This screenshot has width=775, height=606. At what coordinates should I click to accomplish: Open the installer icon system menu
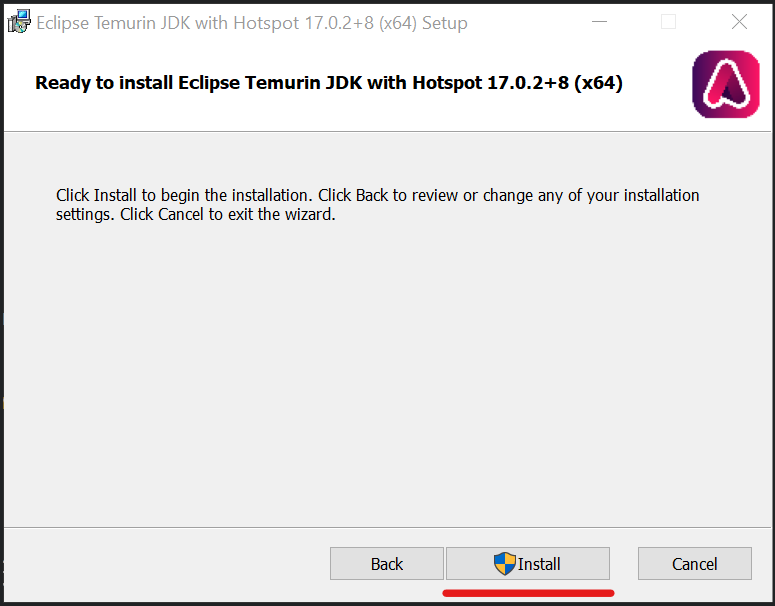19,22
